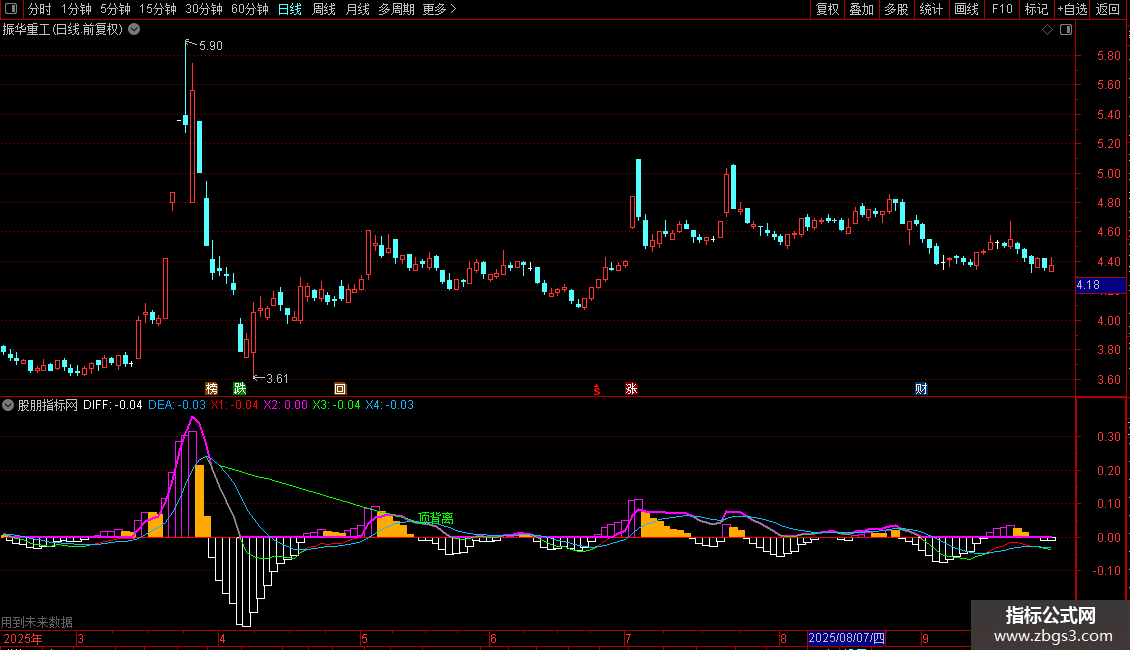Open the 股朋指标网 indicator dropdown arrow
Screen dimensions: 1130x650
[8, 405]
